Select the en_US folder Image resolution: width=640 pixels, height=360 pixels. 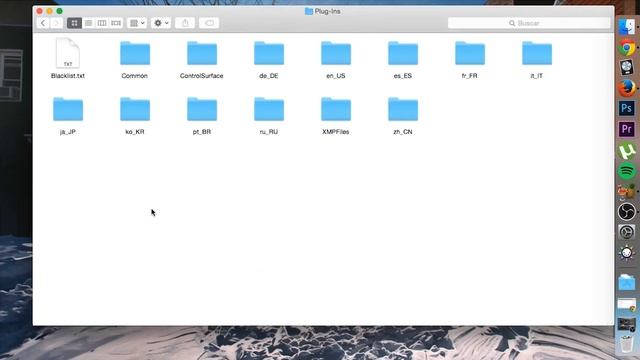(336, 53)
